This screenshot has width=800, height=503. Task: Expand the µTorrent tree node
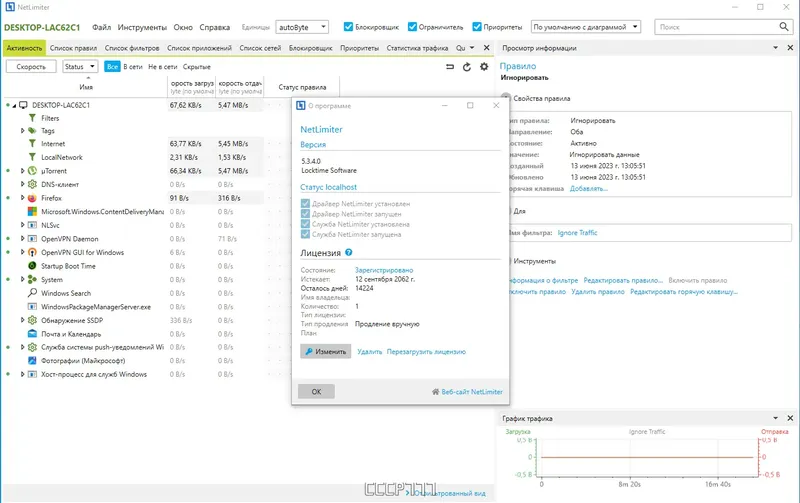click(22, 171)
